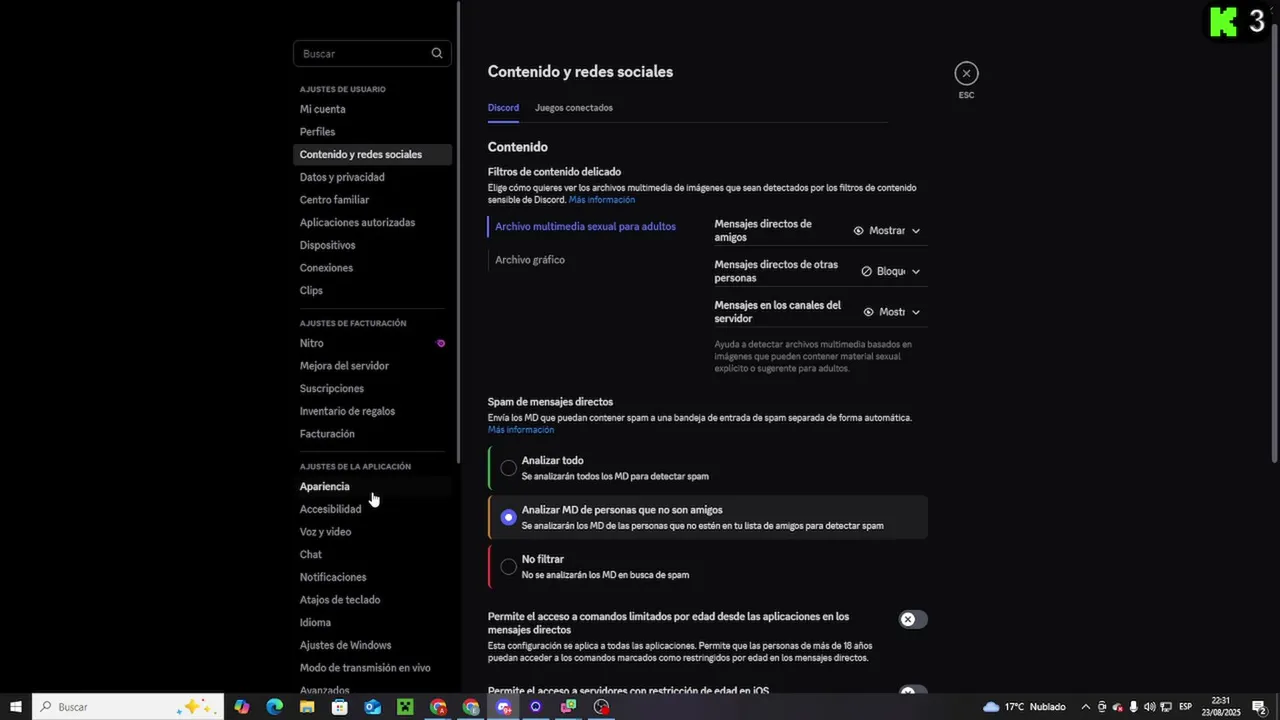
Task: Select Archivo multimedia sexual para adultos filter
Action: [586, 227]
